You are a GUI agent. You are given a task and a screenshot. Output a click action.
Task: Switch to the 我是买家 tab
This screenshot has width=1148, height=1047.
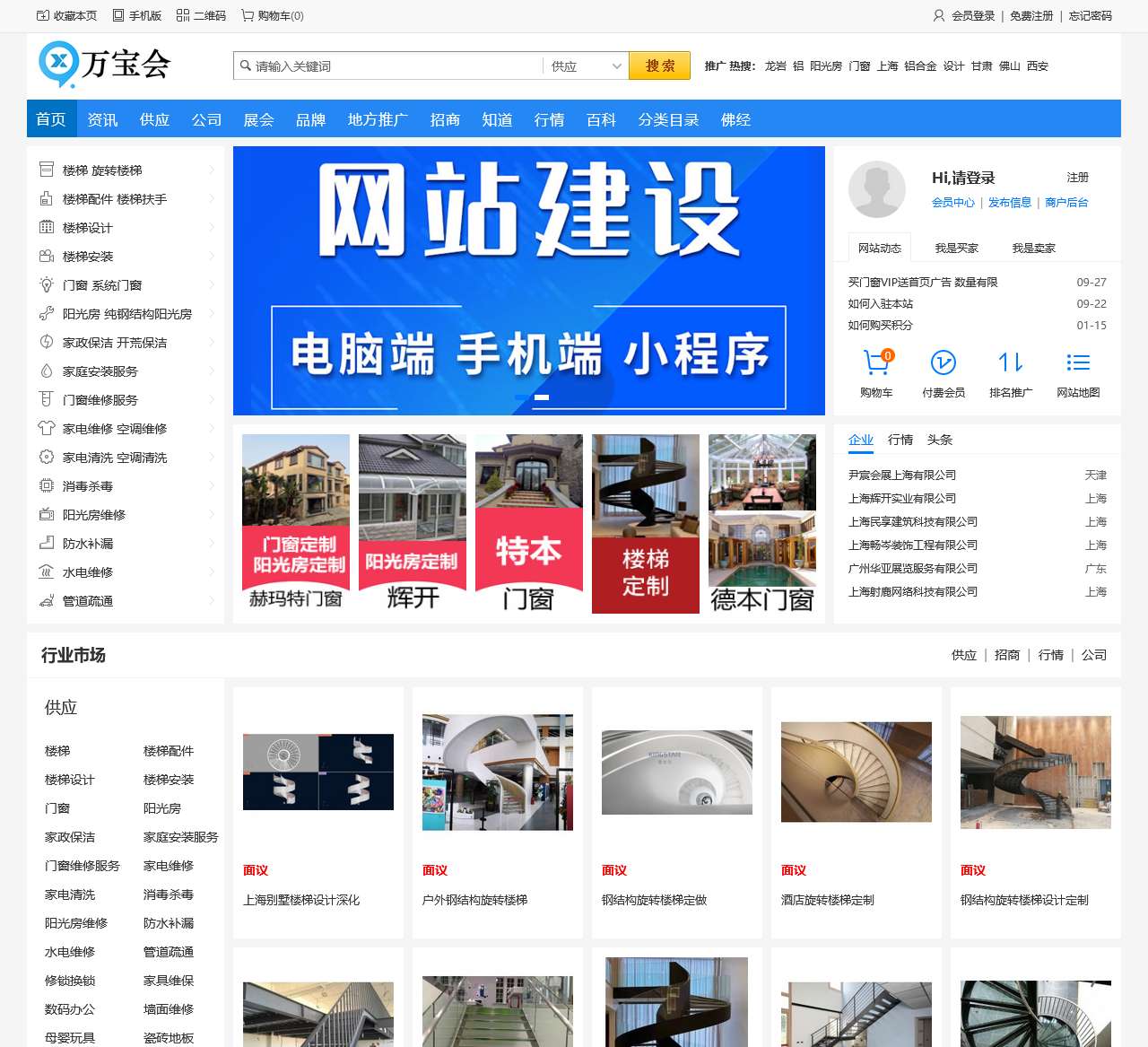click(957, 248)
